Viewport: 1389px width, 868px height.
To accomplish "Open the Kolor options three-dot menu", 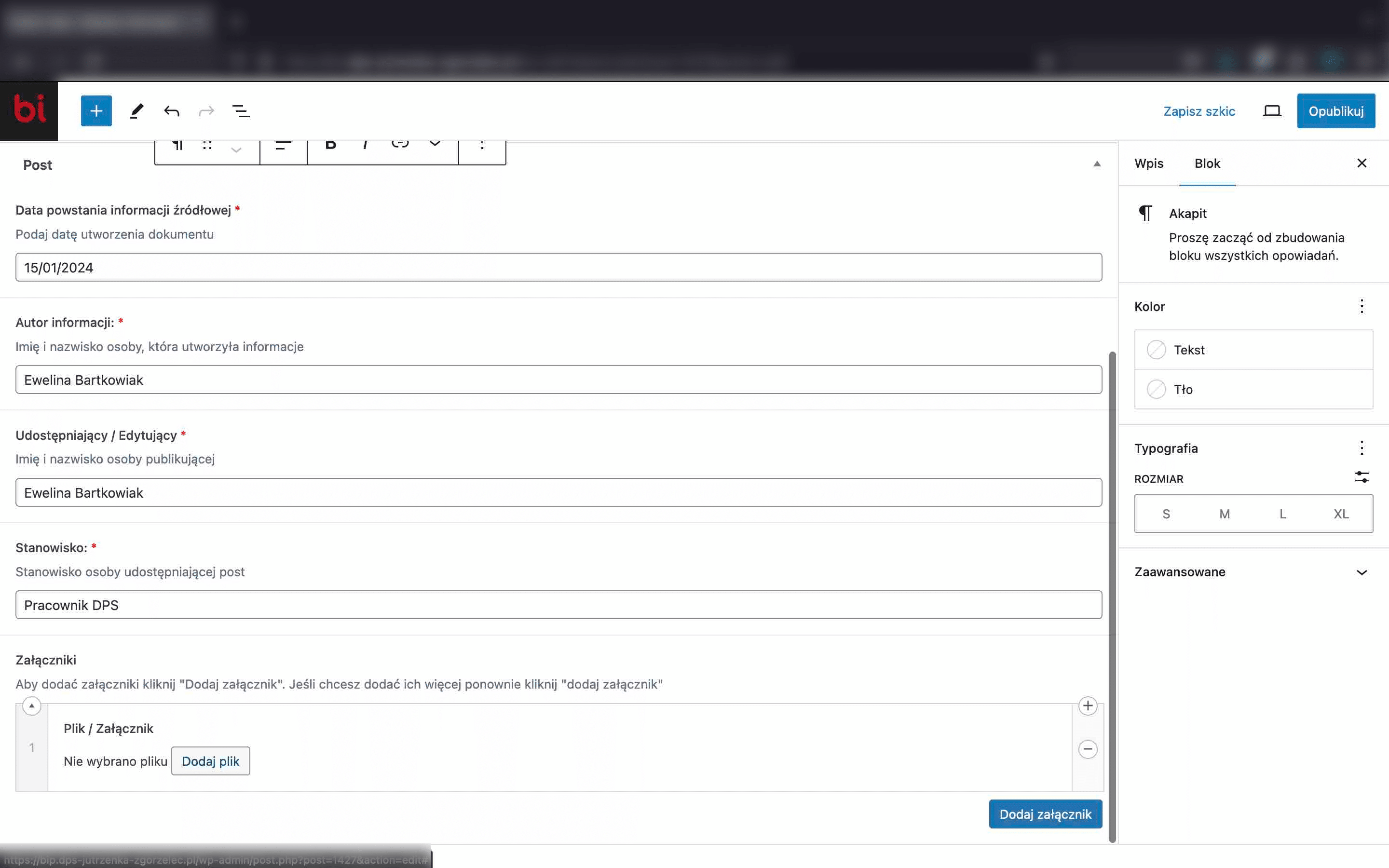I will pyautogui.click(x=1362, y=307).
